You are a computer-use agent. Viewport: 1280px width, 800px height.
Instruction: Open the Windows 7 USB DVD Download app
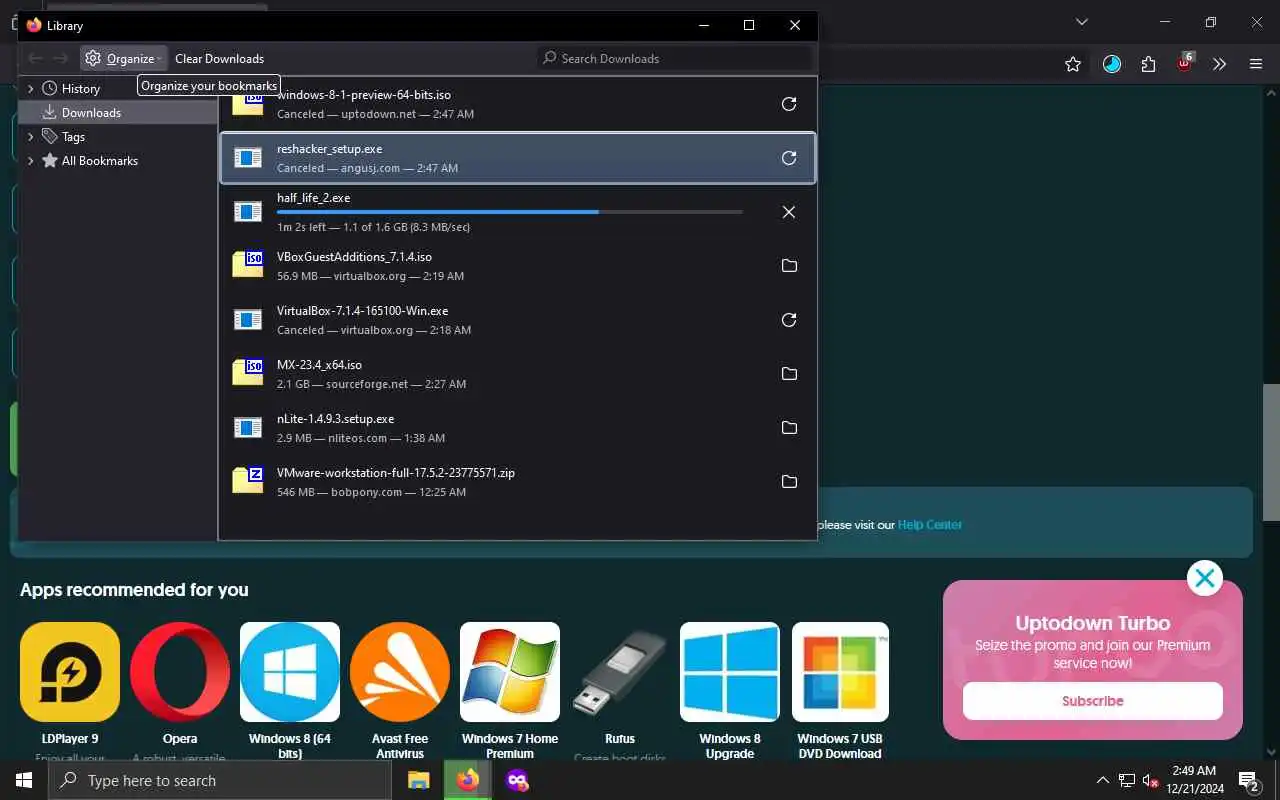(840, 672)
